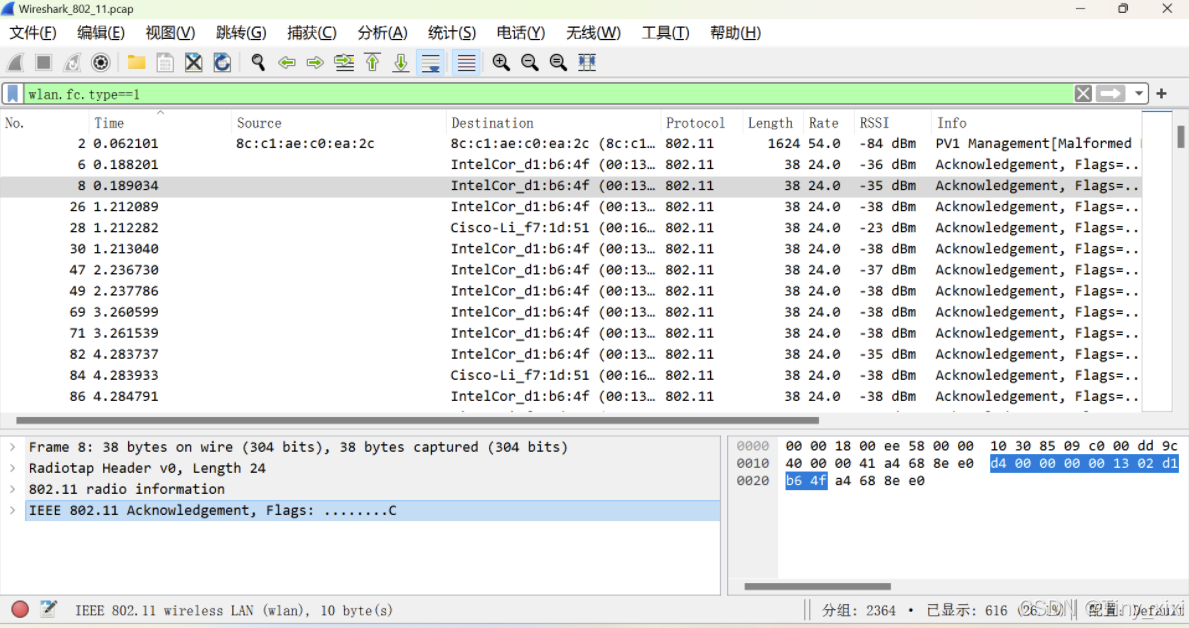
Task: Jump to the first packet
Action: click(372, 62)
